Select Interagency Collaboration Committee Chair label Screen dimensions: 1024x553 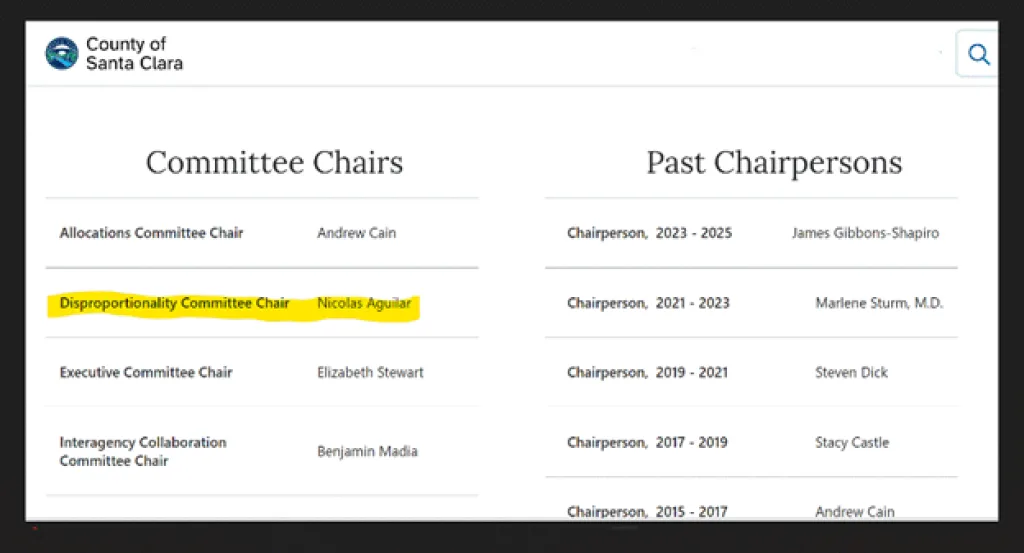point(143,451)
